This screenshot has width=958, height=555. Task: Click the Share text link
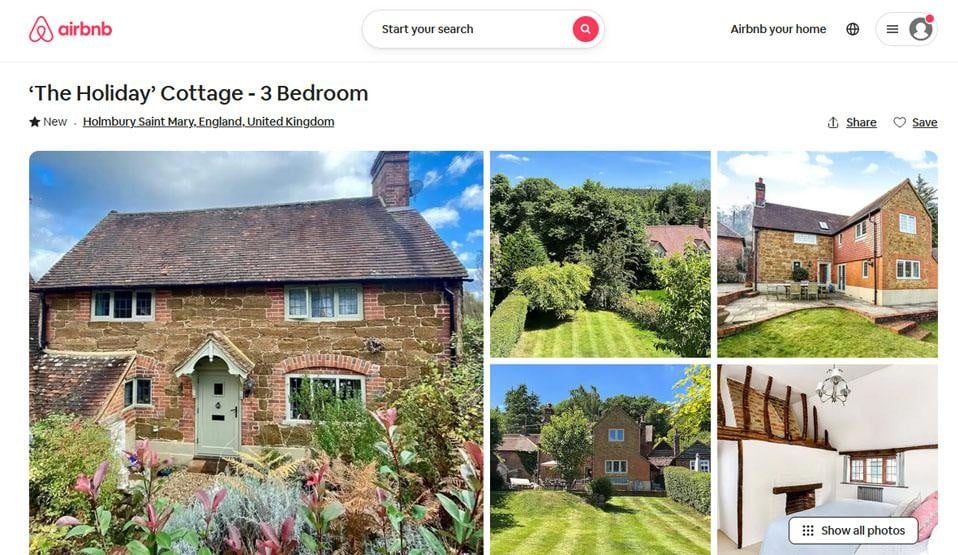click(861, 122)
